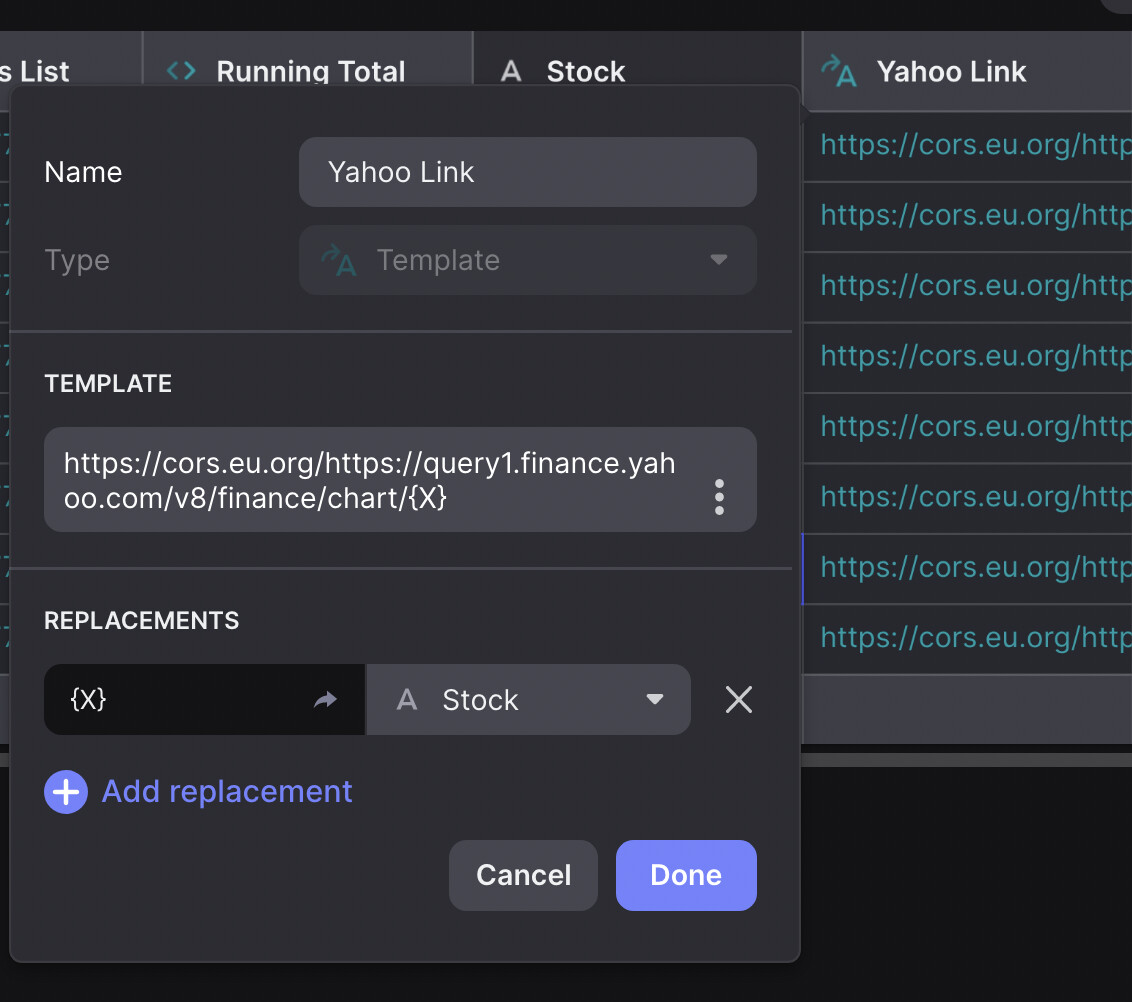This screenshot has width=1132, height=1002.
Task: Confirm changes with the Done button
Action: pyautogui.click(x=686, y=875)
